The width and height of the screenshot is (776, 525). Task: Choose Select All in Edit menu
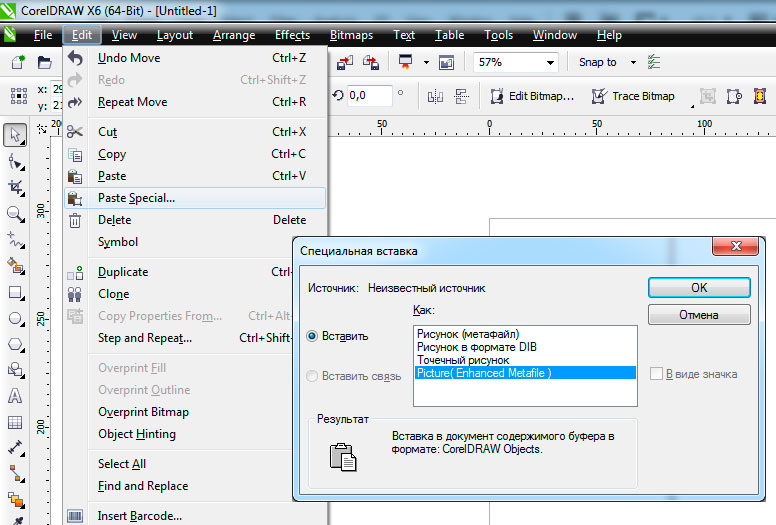pos(195,464)
